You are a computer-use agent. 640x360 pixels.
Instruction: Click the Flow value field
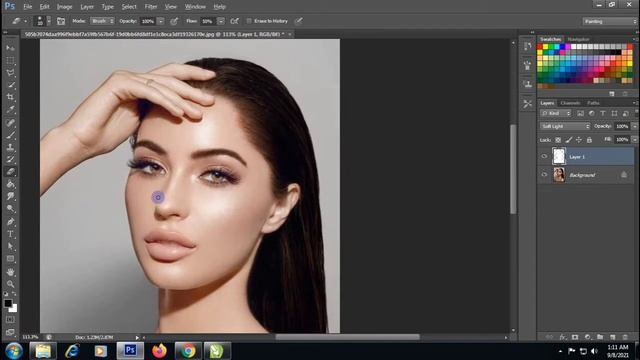[208, 21]
